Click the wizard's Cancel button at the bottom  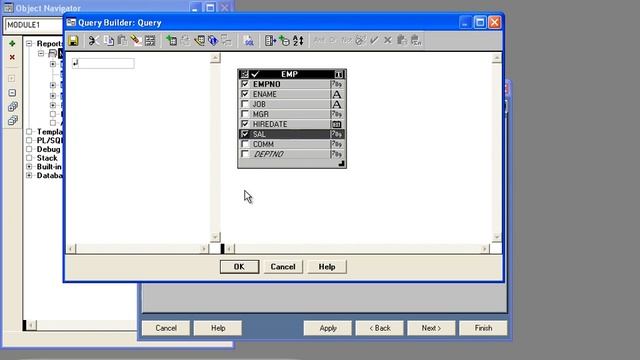(166, 328)
